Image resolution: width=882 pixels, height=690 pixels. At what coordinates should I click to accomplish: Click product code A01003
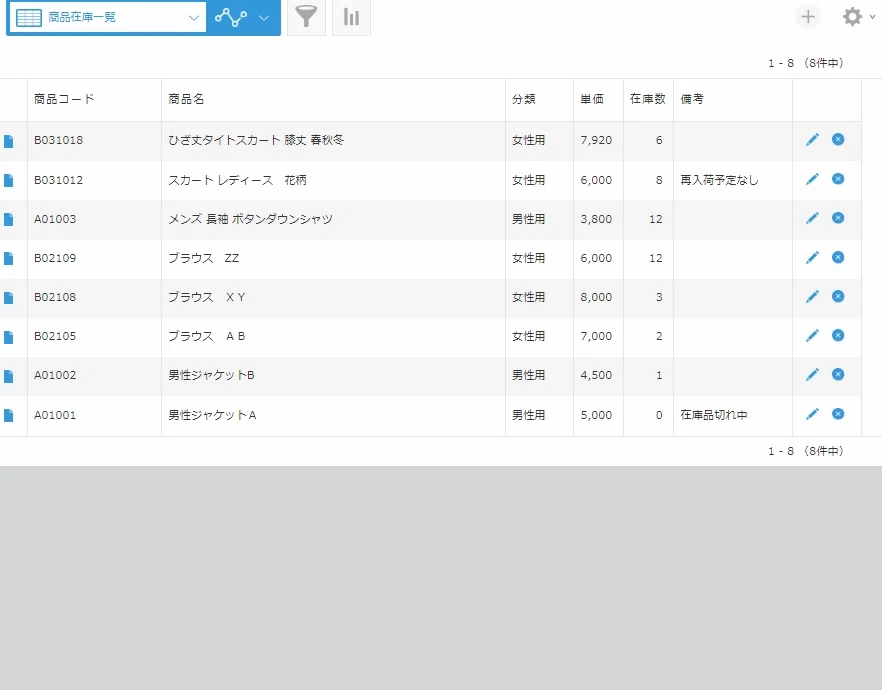pyautogui.click(x=55, y=219)
